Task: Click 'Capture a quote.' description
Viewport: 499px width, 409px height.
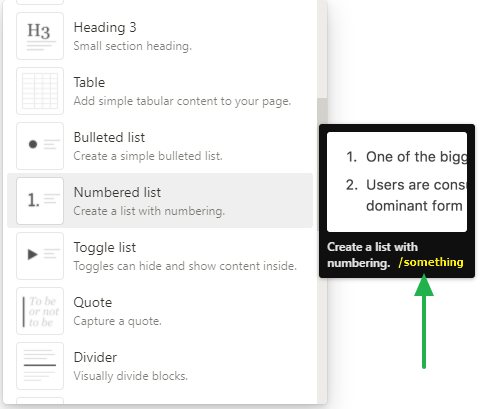Action: (x=117, y=321)
